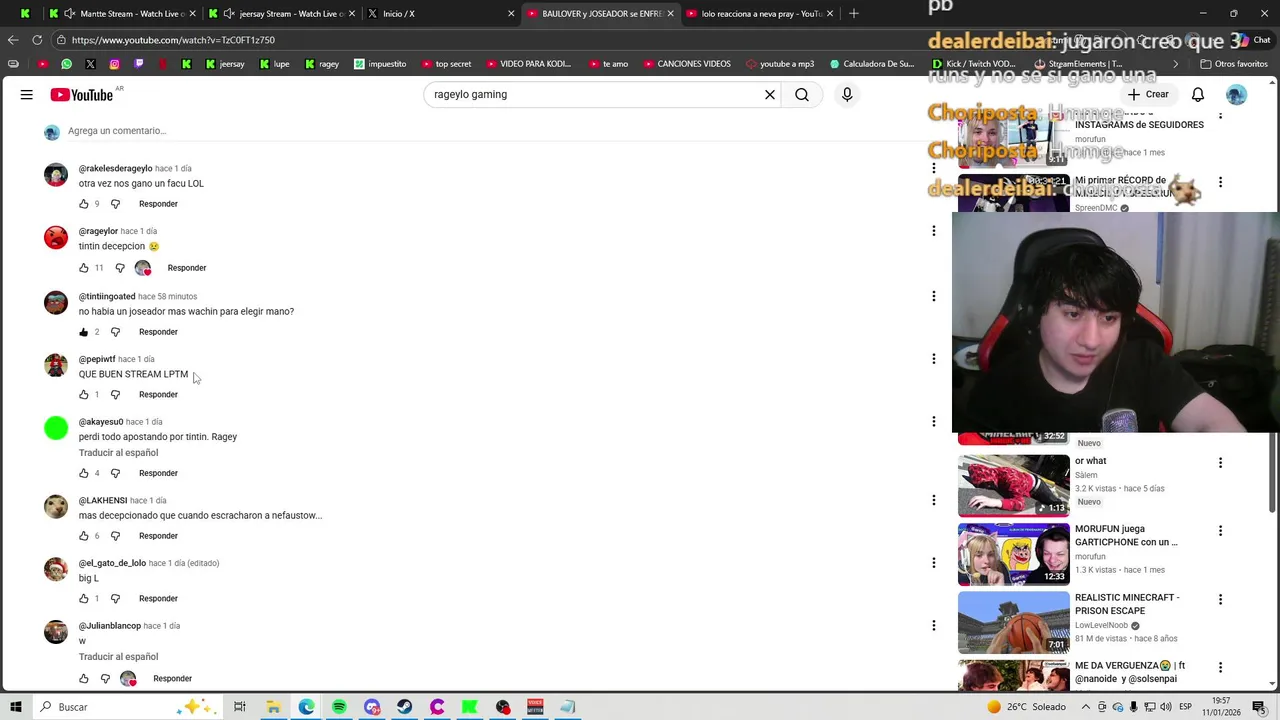This screenshot has width=1280, height=720.
Task: Like @LAKHENSI's comment
Action: (x=84, y=536)
